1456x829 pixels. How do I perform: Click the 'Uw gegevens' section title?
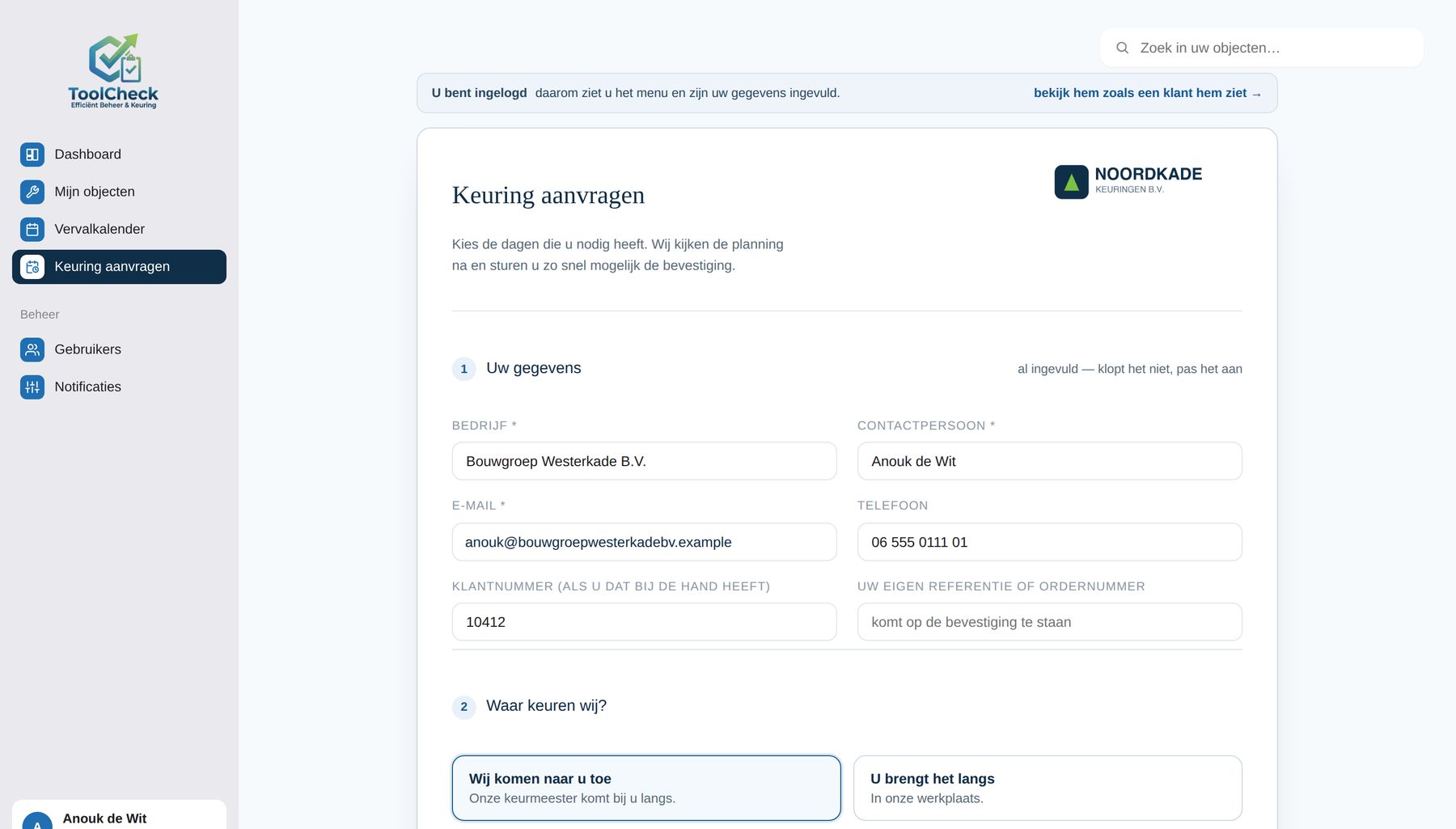(534, 368)
